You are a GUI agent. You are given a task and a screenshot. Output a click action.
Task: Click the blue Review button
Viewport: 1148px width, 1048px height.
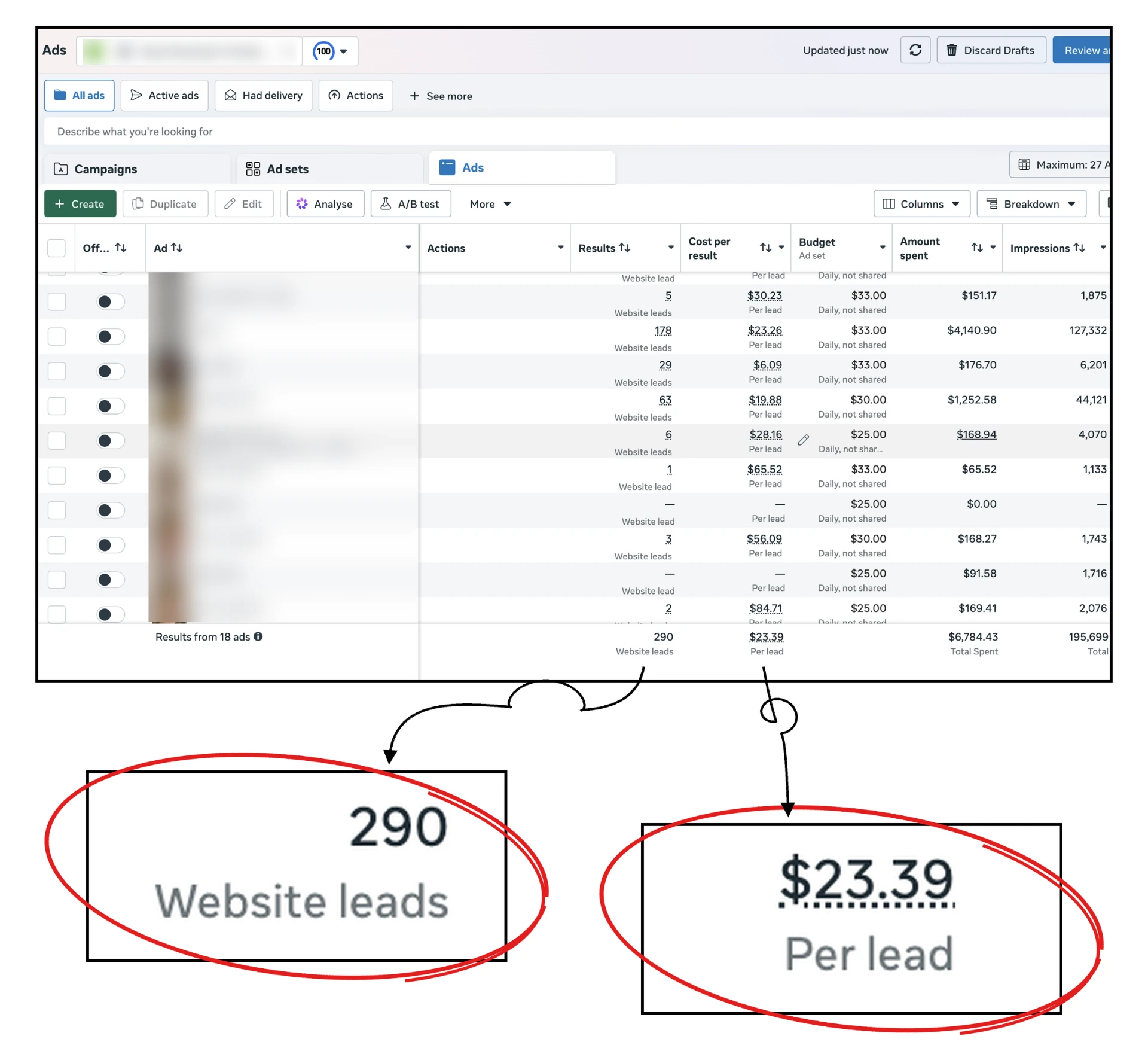point(1081,50)
